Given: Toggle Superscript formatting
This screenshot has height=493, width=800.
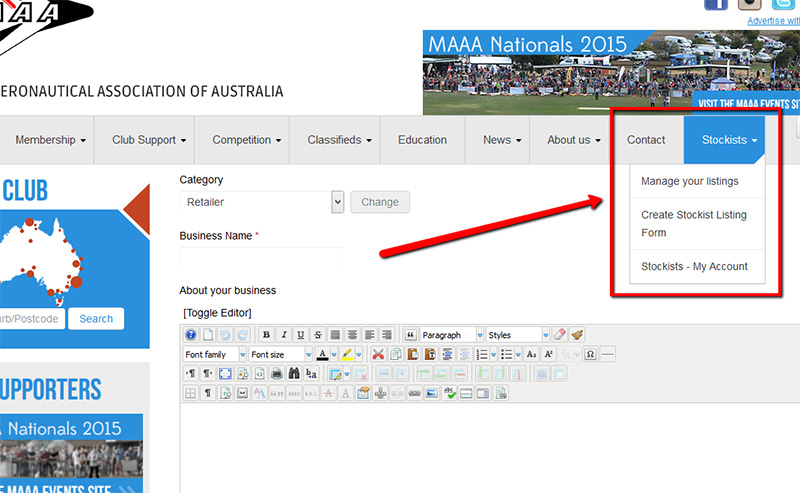Looking at the screenshot, I should coord(548,354).
